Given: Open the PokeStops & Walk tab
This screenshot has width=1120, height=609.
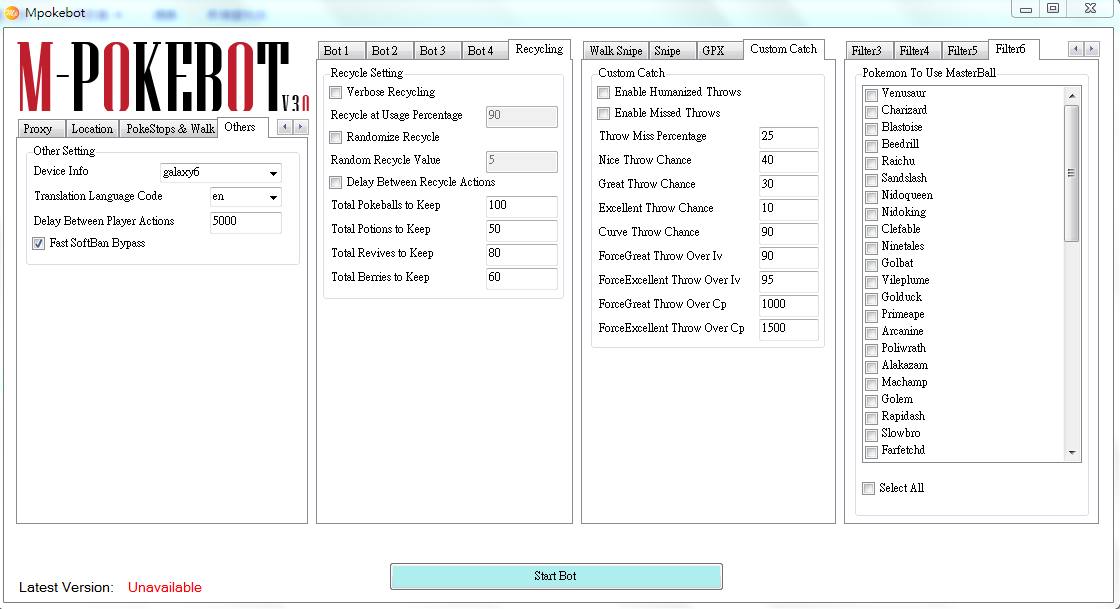Looking at the screenshot, I should point(170,129).
